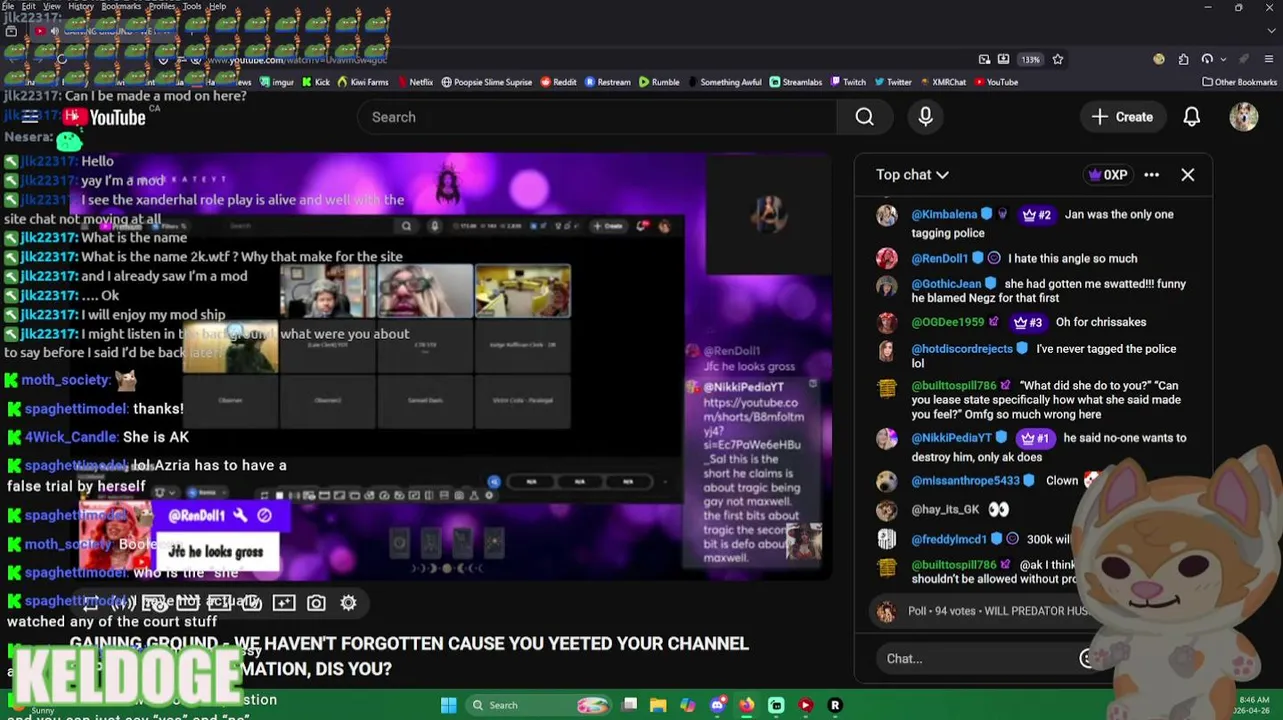The height and width of the screenshot is (720, 1283).
Task: Open the R app icon in taskbar
Action: [x=835, y=705]
